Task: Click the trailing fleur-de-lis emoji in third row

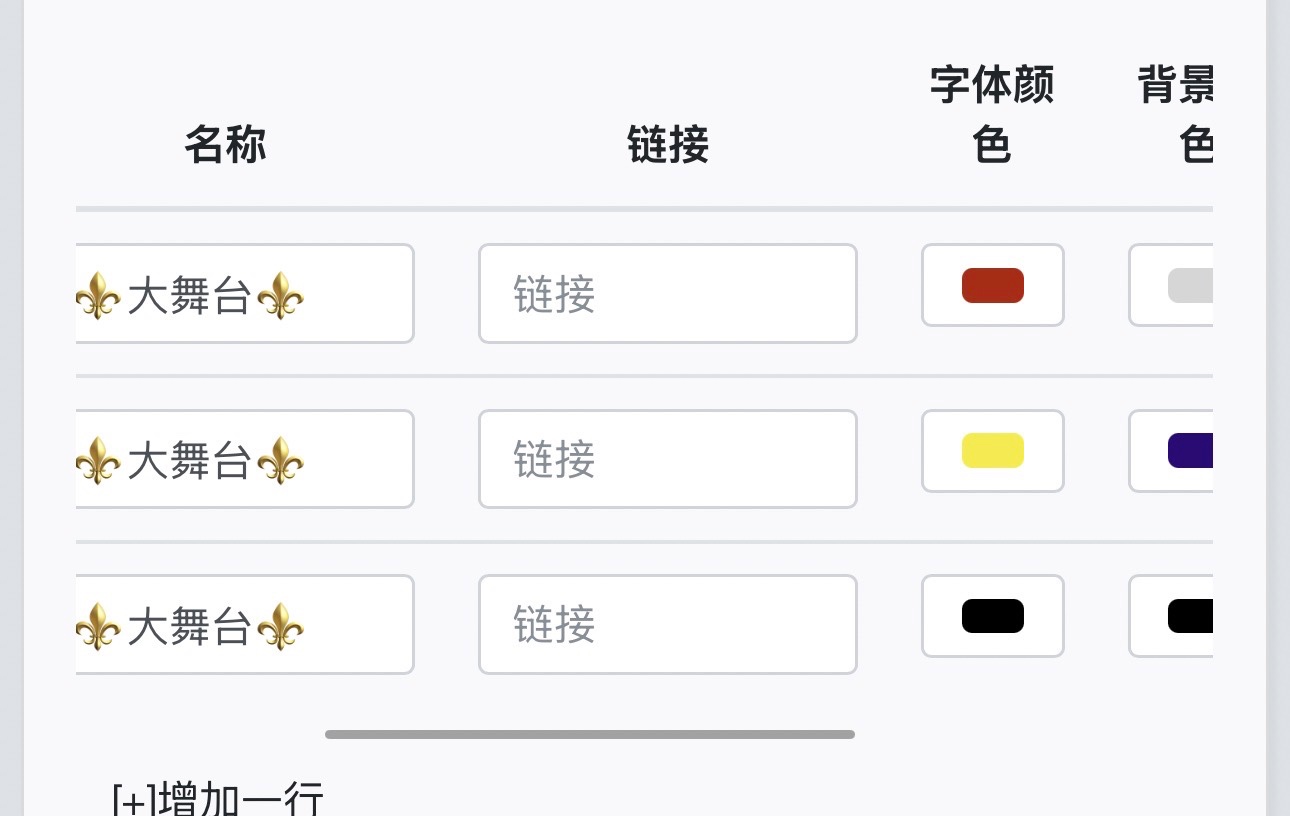Action: [280, 626]
